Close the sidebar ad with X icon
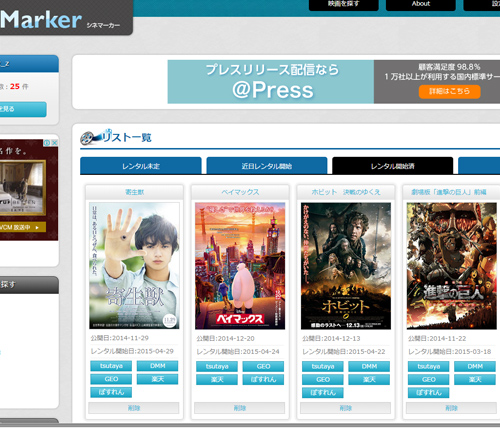This screenshot has height=428, width=500. click(x=55, y=143)
